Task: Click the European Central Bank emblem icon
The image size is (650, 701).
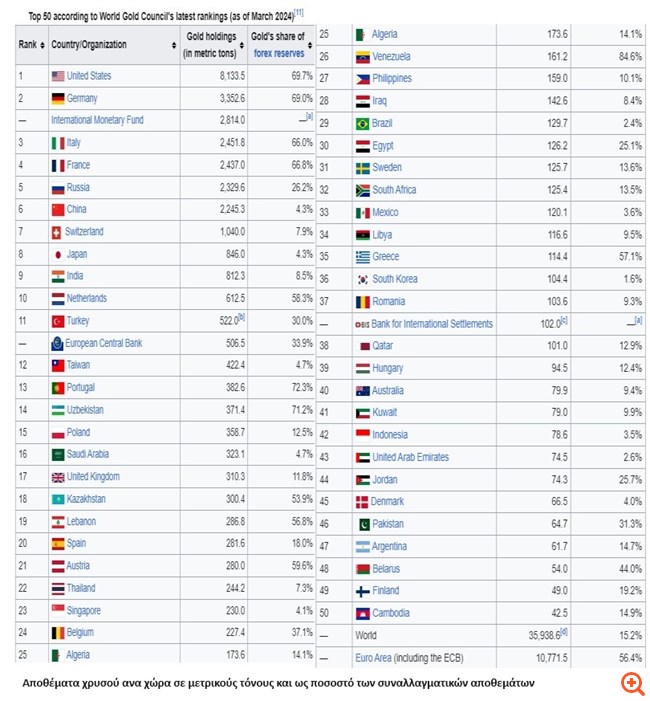Action: click(x=57, y=343)
